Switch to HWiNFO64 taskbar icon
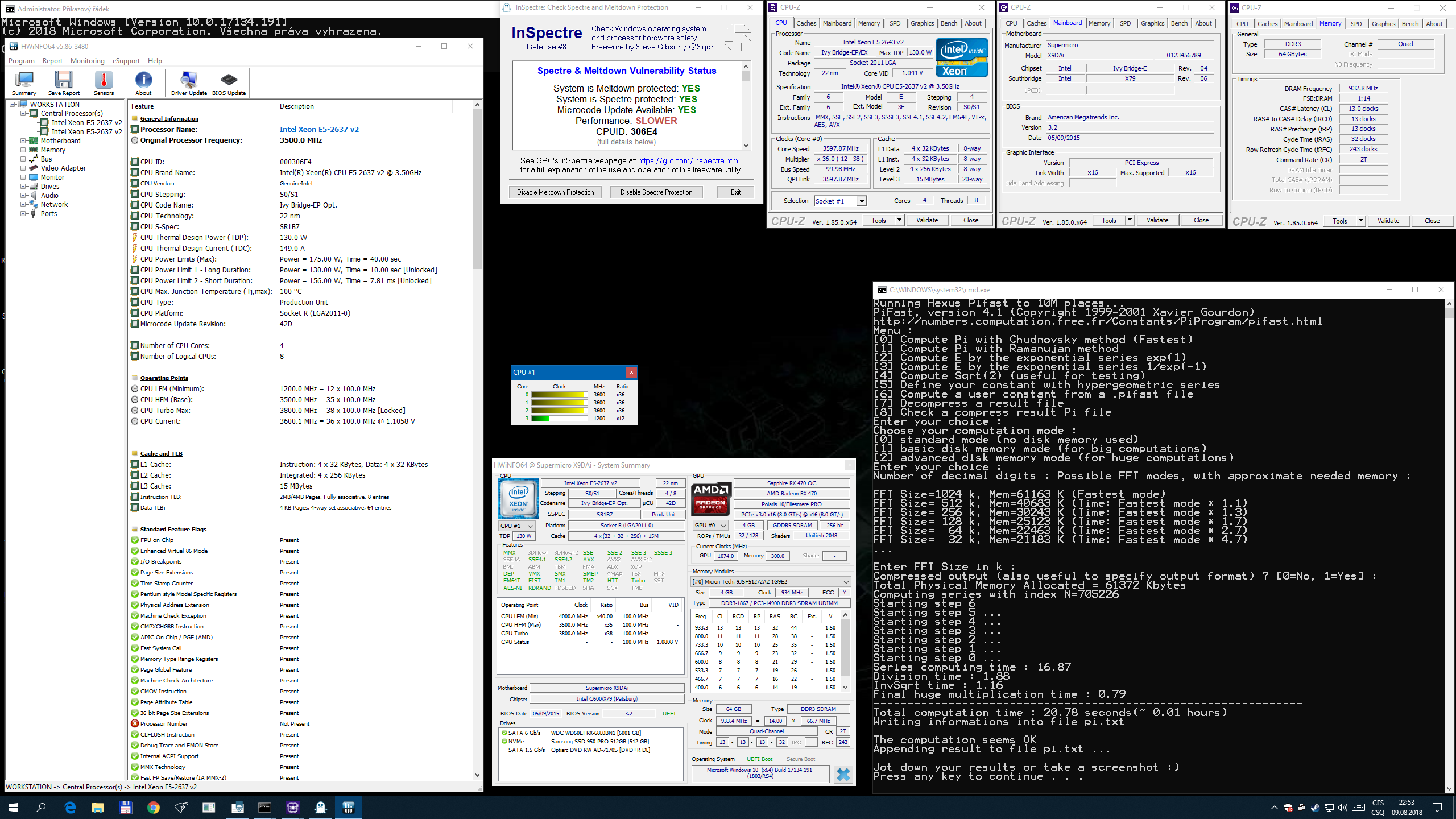Viewport: 1456px width, 819px height. [348, 807]
